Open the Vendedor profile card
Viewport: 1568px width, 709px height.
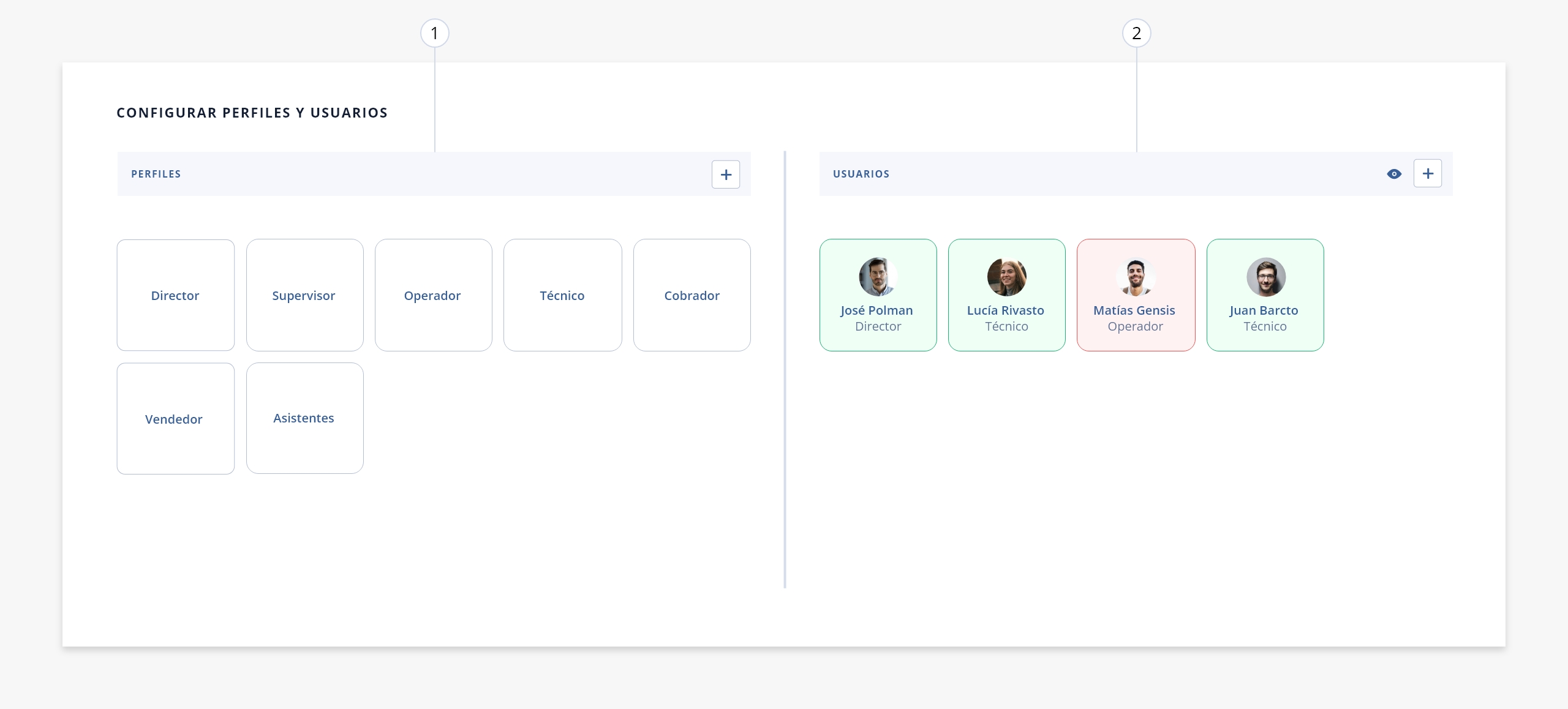(176, 419)
